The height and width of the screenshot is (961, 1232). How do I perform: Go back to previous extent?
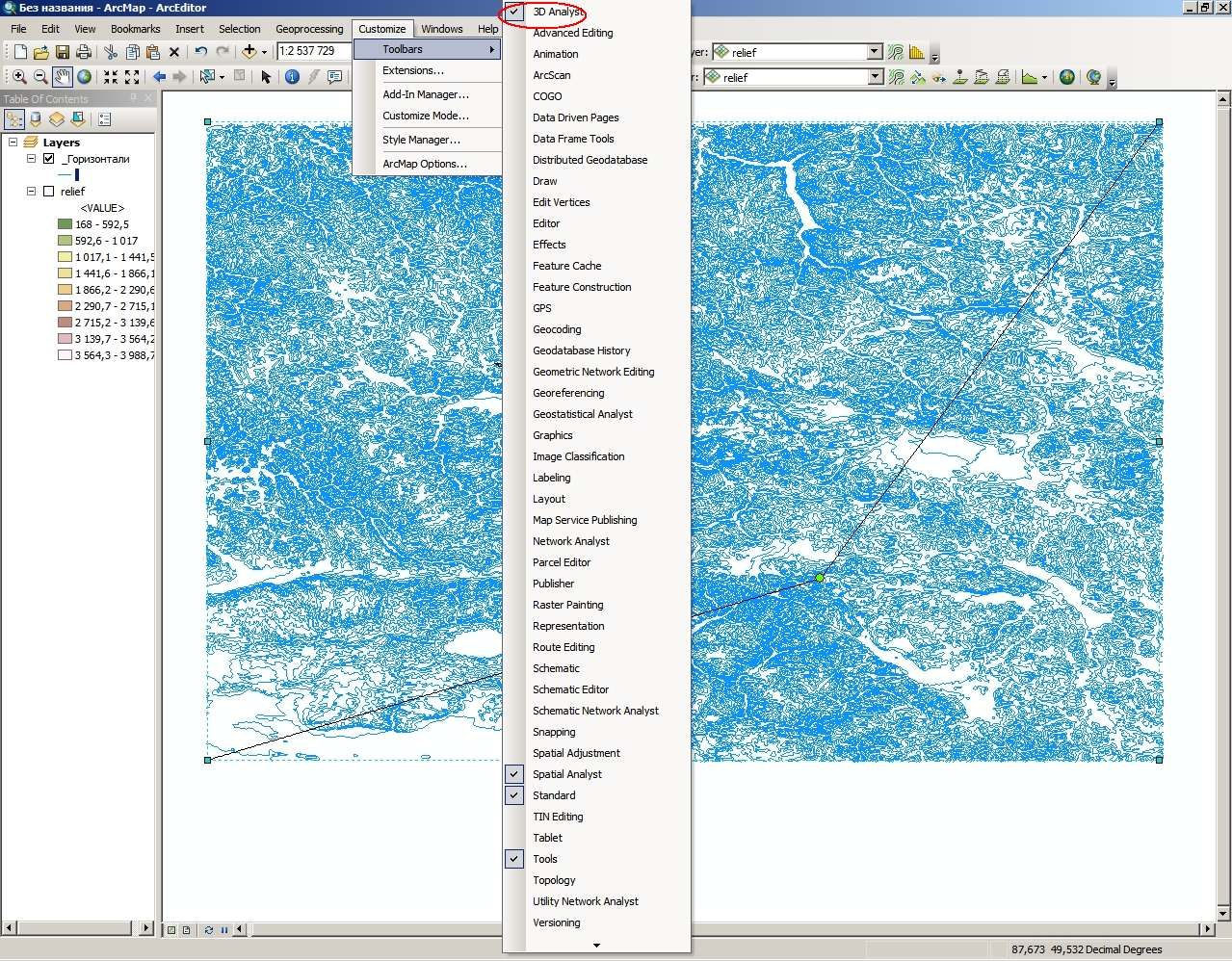coord(159,77)
